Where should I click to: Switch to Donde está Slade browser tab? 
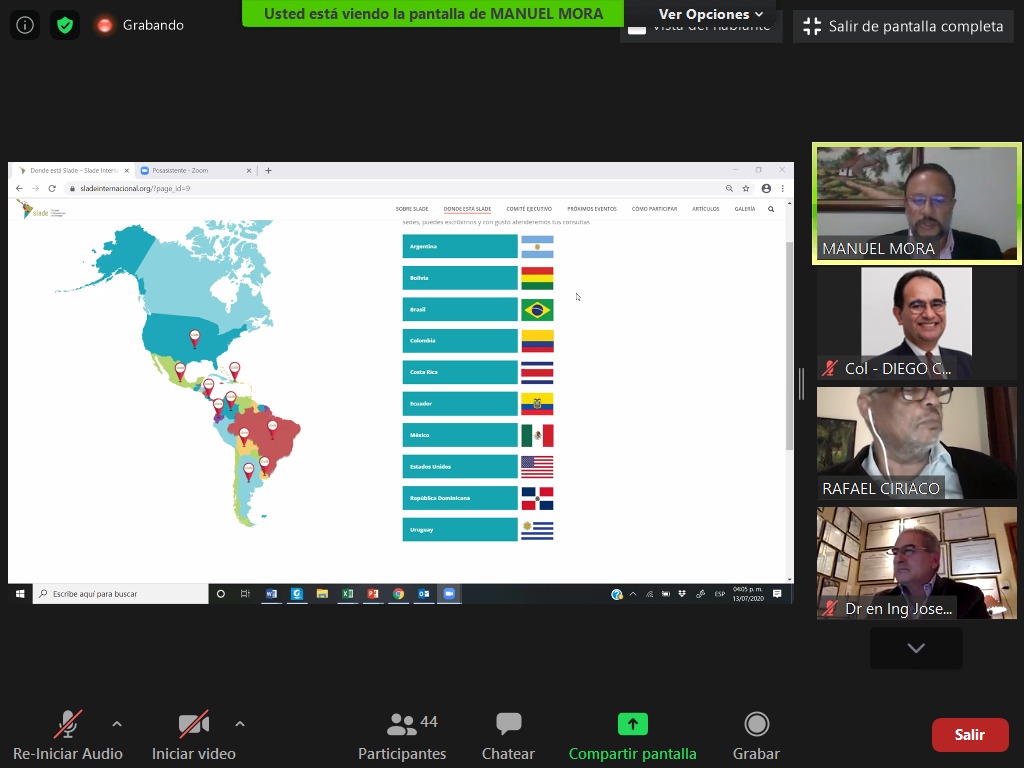[x=73, y=170]
